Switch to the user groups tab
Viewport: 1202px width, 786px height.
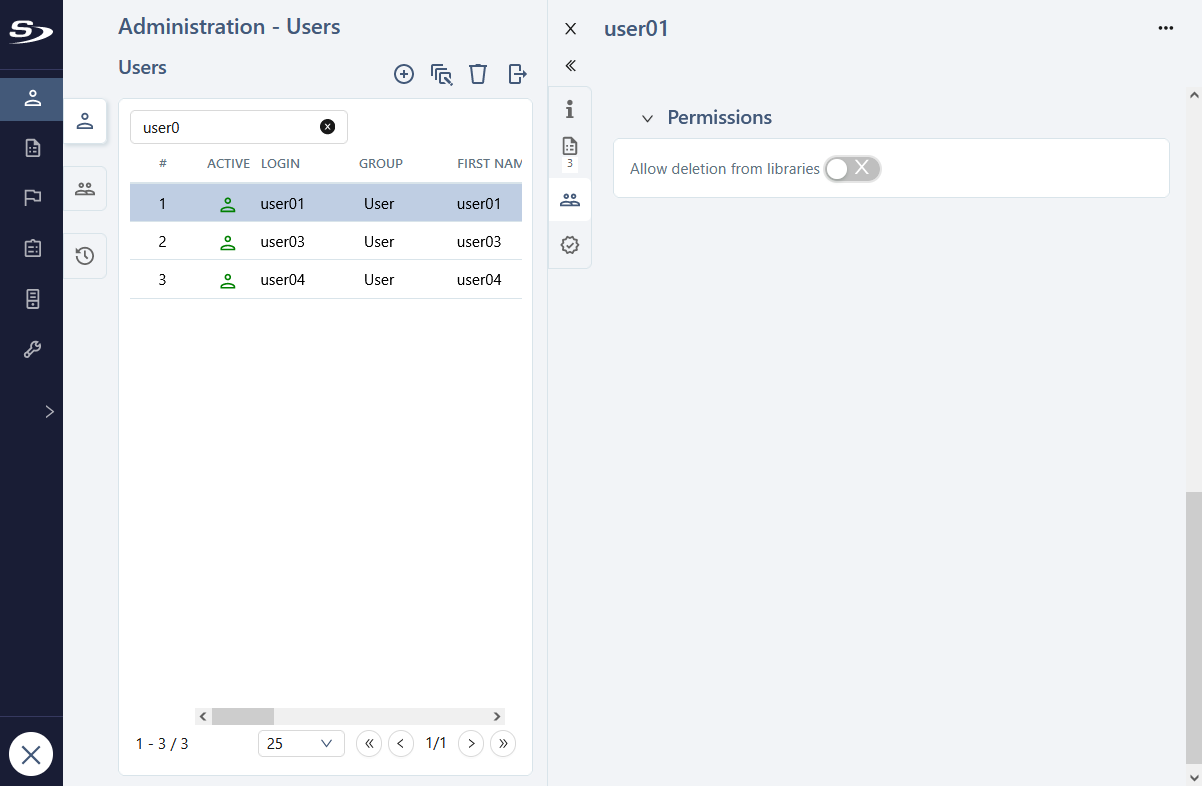click(x=85, y=188)
